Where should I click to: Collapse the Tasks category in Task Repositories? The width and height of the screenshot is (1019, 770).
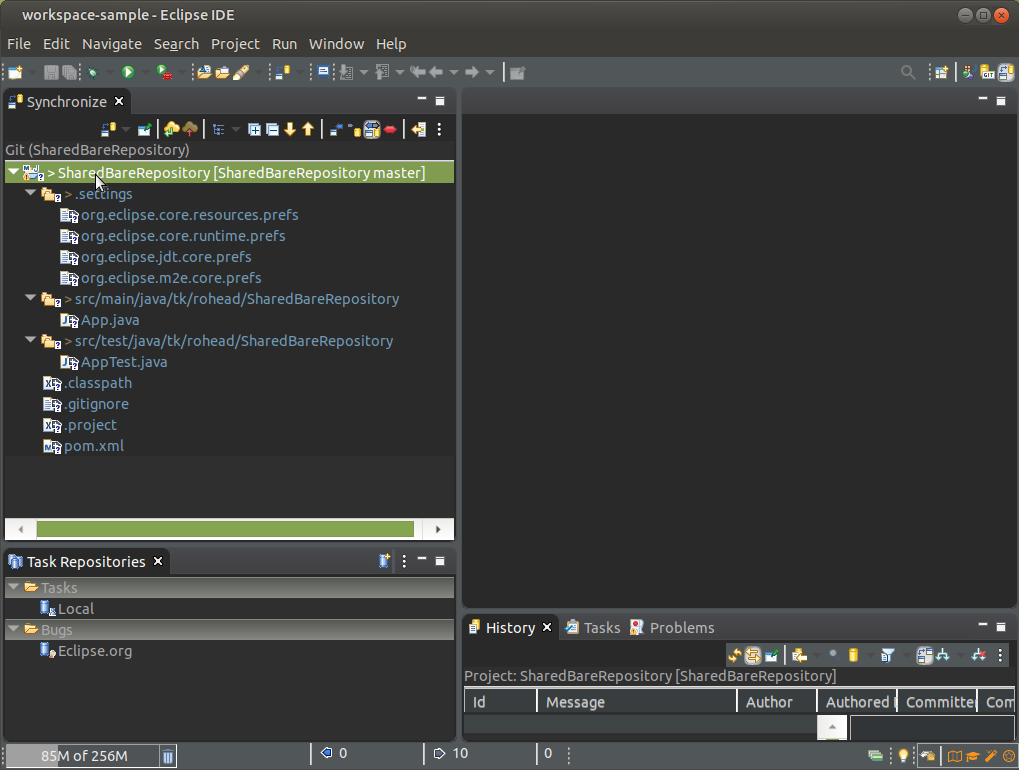point(14,588)
